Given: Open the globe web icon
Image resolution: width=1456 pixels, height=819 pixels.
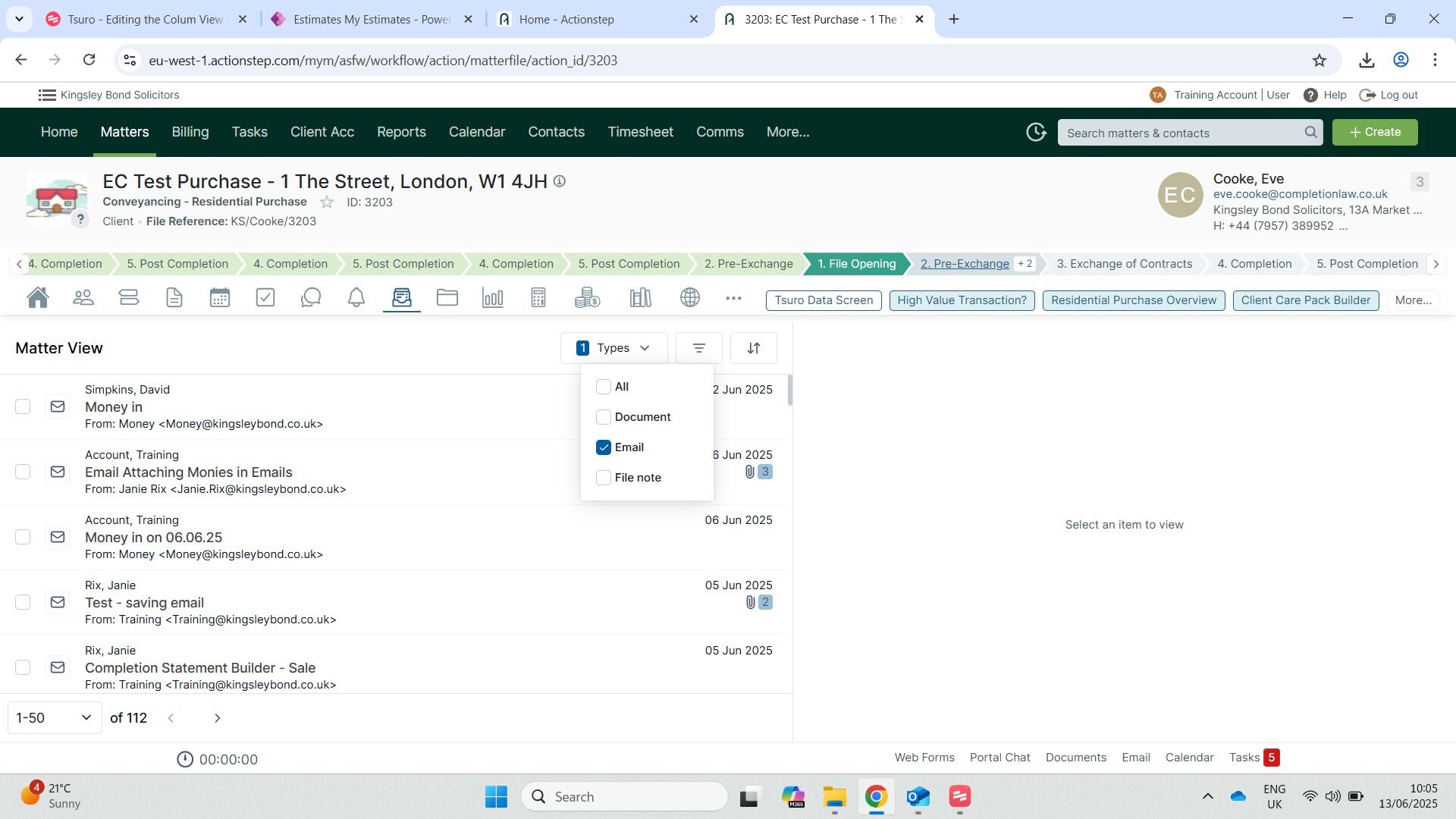Looking at the screenshot, I should (690, 298).
